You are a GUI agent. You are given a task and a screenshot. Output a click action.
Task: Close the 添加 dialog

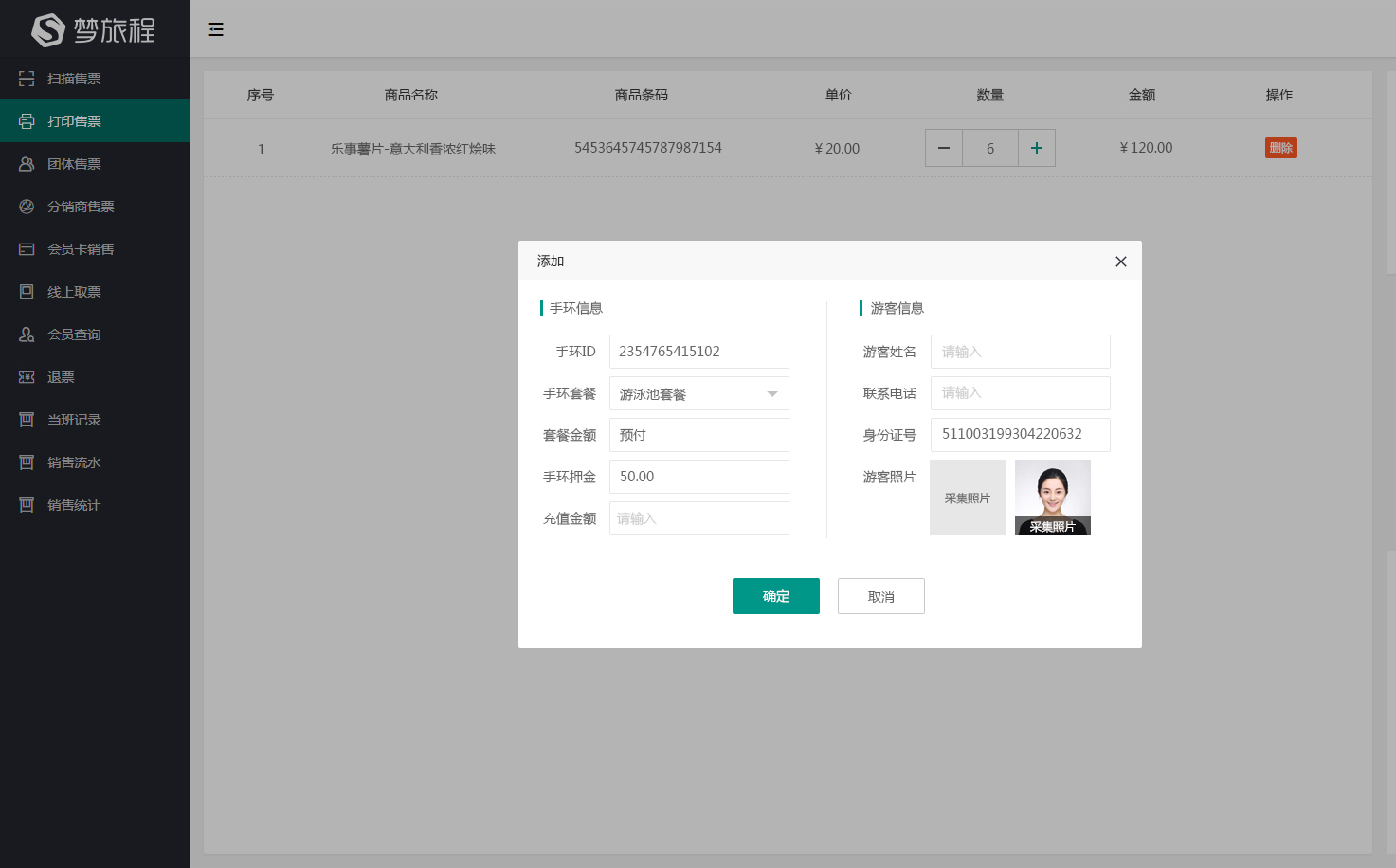pos(1120,262)
